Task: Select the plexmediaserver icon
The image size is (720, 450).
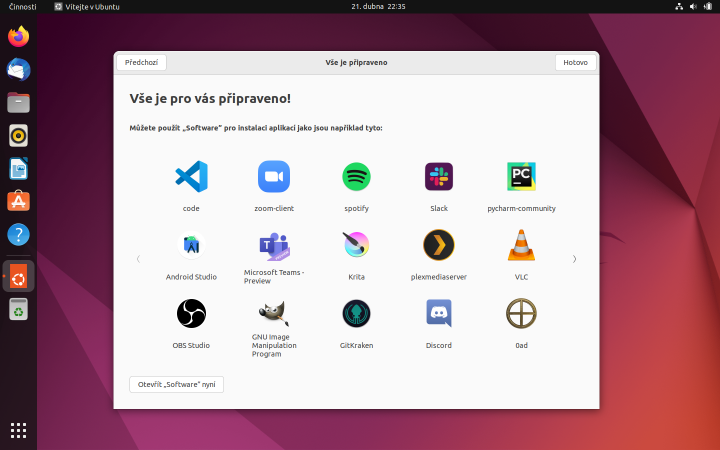Action: [439, 245]
